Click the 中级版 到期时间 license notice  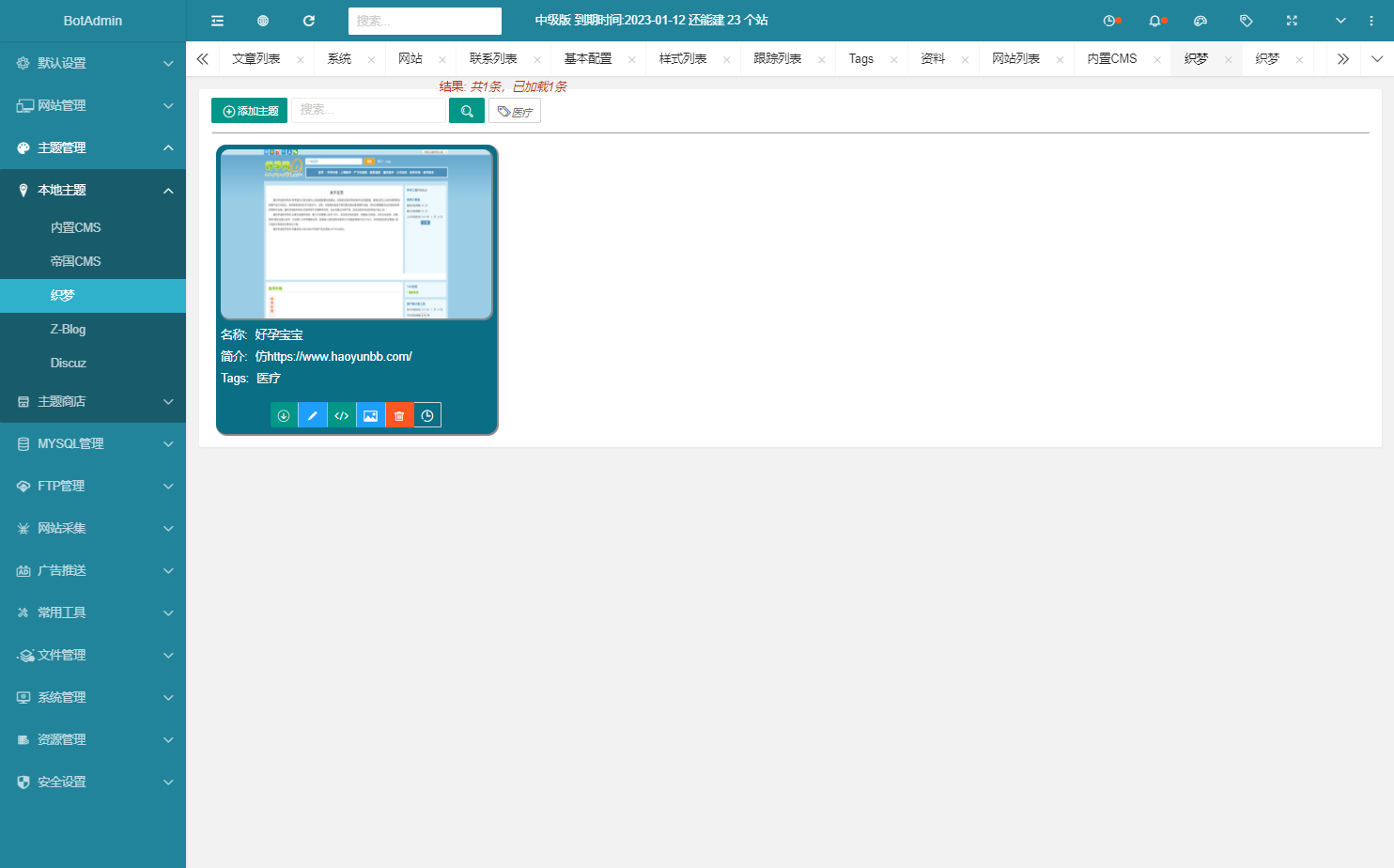click(651, 21)
